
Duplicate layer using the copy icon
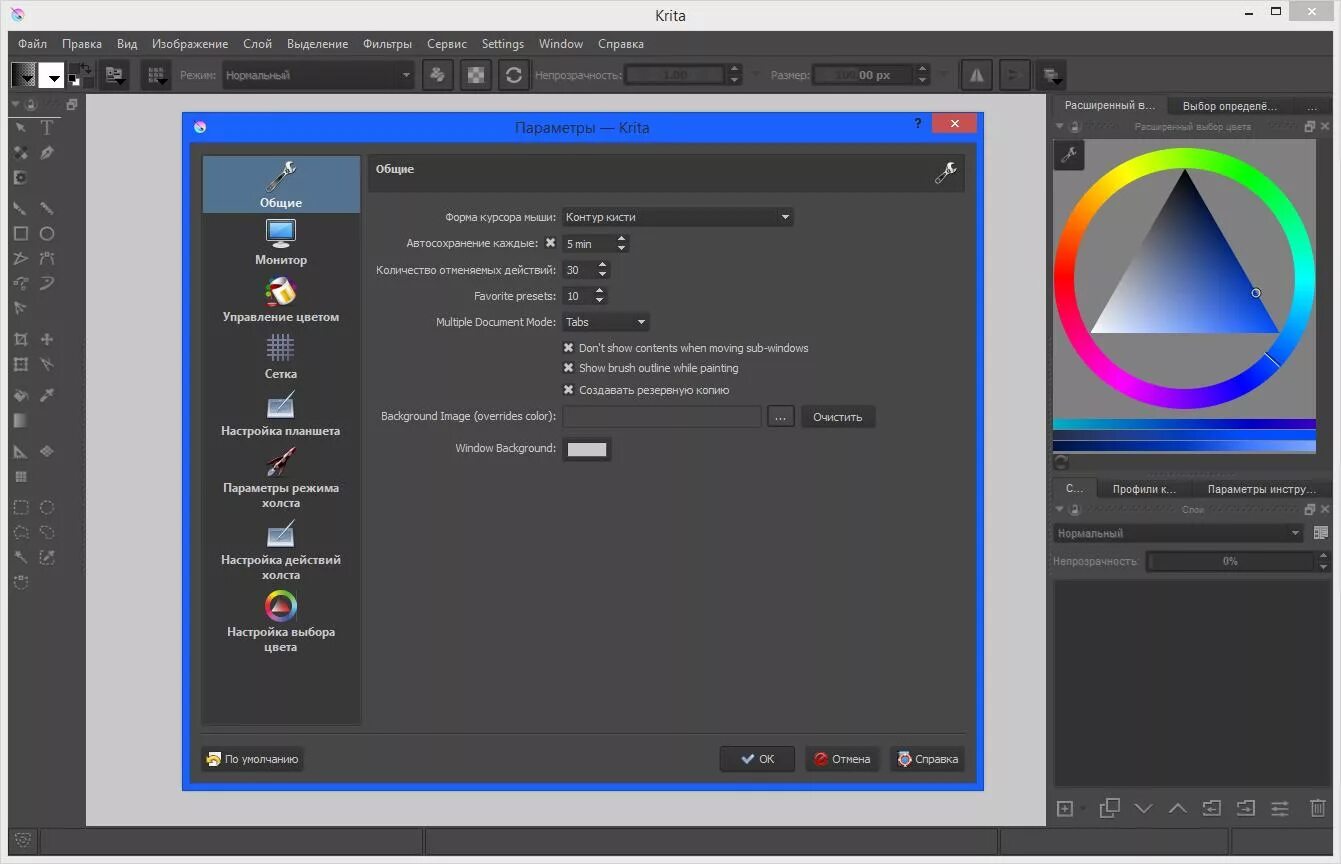coord(1109,808)
